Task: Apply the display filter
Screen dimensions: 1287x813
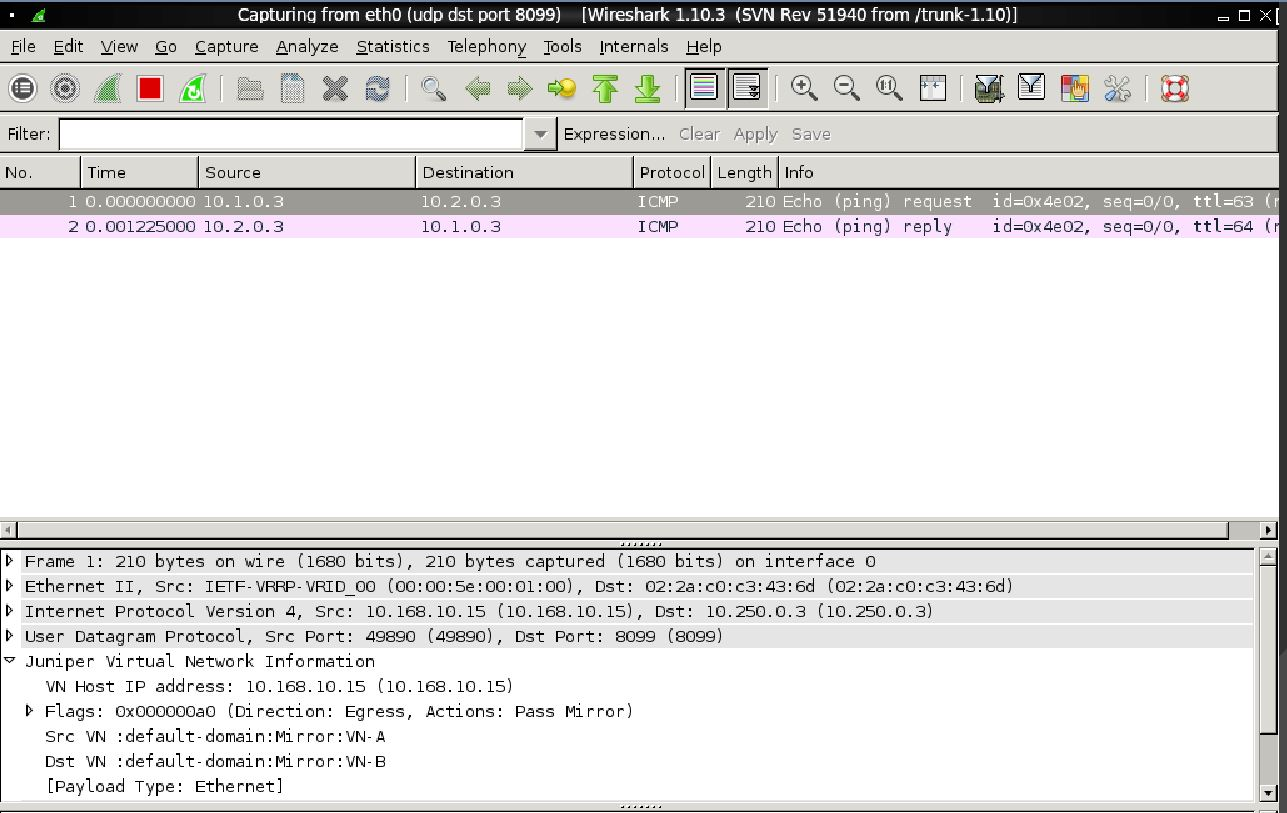Action: point(755,134)
